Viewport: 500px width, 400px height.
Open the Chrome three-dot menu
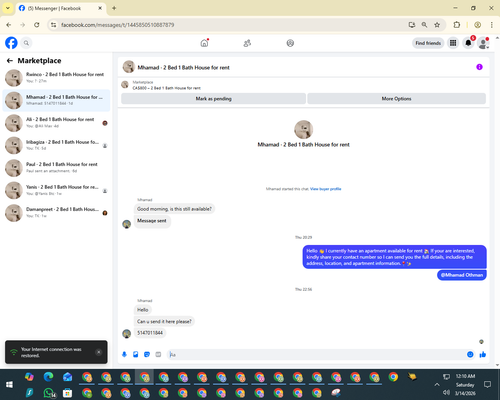point(492,25)
